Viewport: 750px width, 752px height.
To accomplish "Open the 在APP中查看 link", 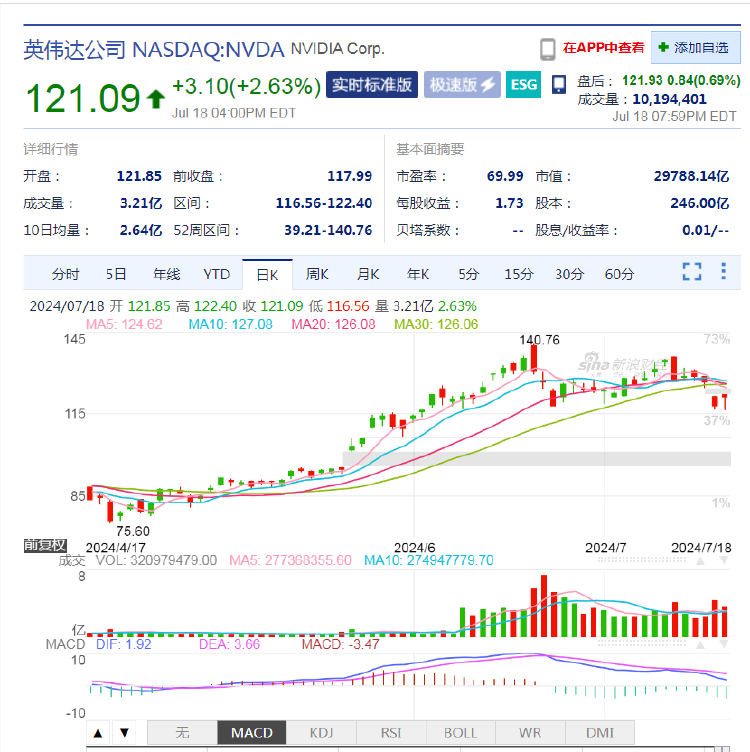I will click(x=603, y=47).
